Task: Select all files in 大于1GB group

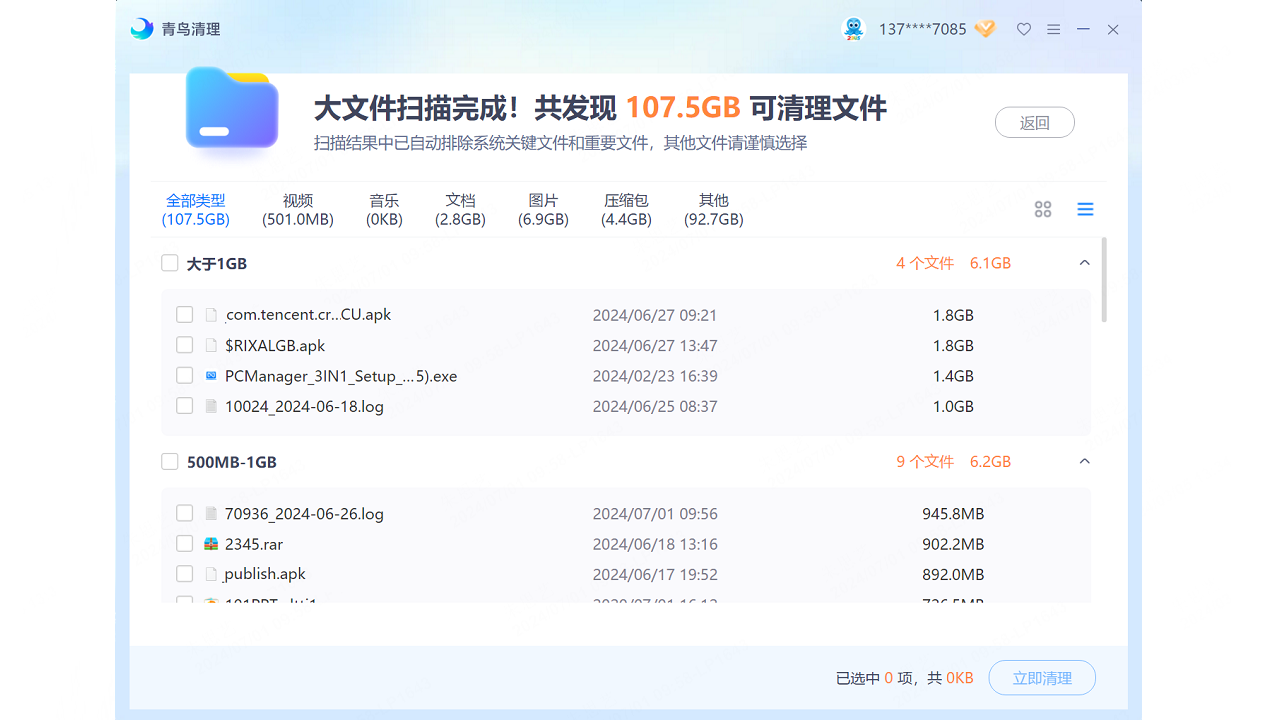Action: point(170,264)
